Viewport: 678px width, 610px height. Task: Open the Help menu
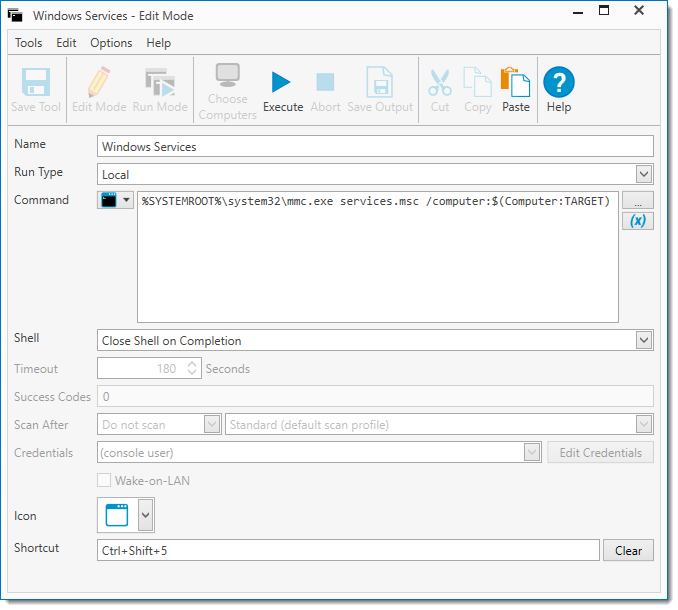(x=158, y=43)
